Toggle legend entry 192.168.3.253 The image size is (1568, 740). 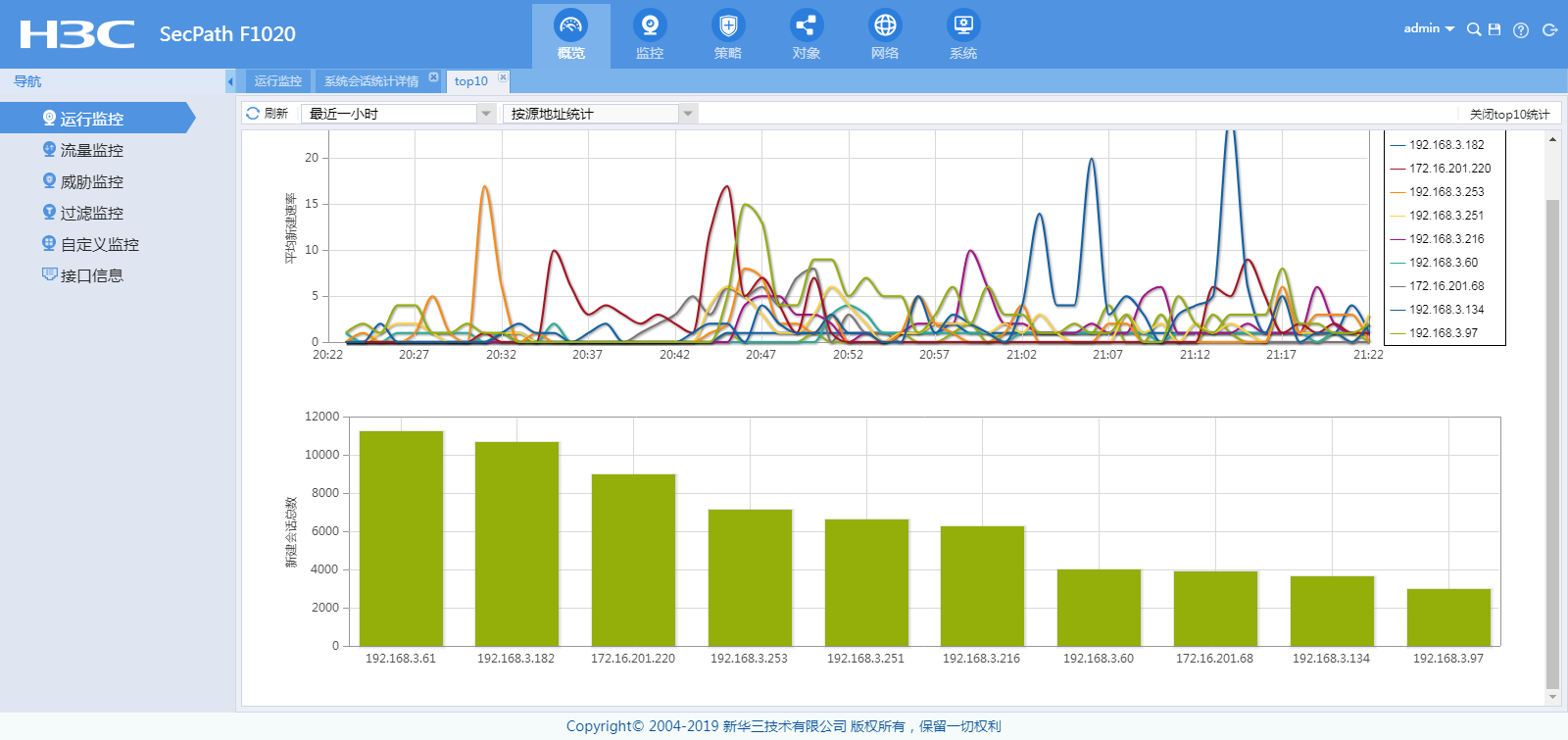1438,191
